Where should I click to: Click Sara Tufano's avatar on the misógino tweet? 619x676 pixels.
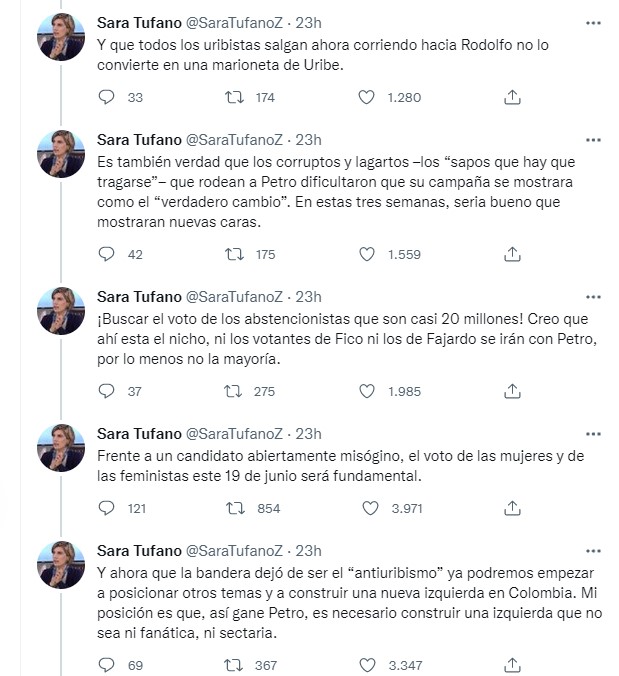(x=61, y=448)
